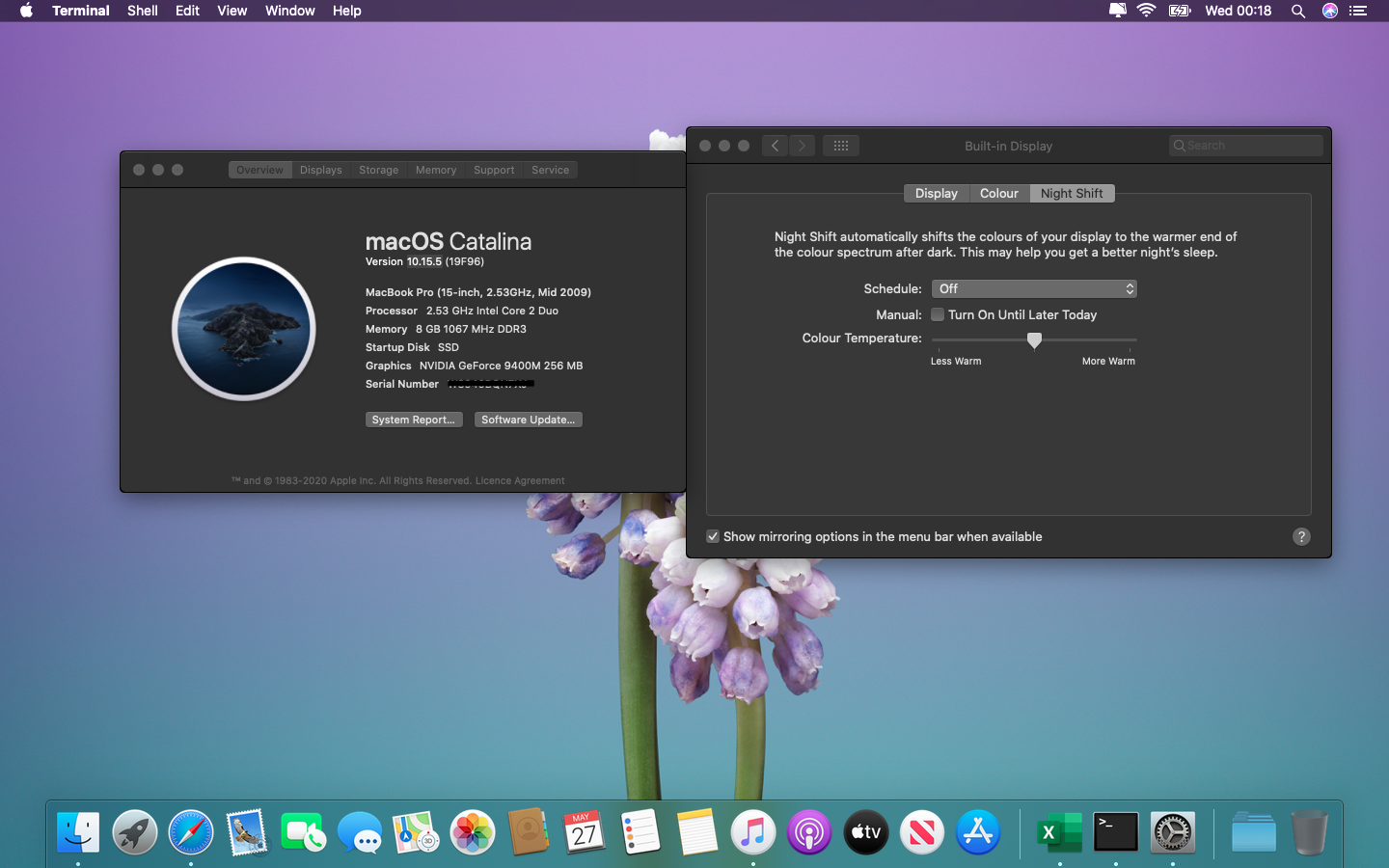This screenshot has height=868, width=1389.
Task: Select Overview tab in About This Mac
Action: tap(260, 170)
